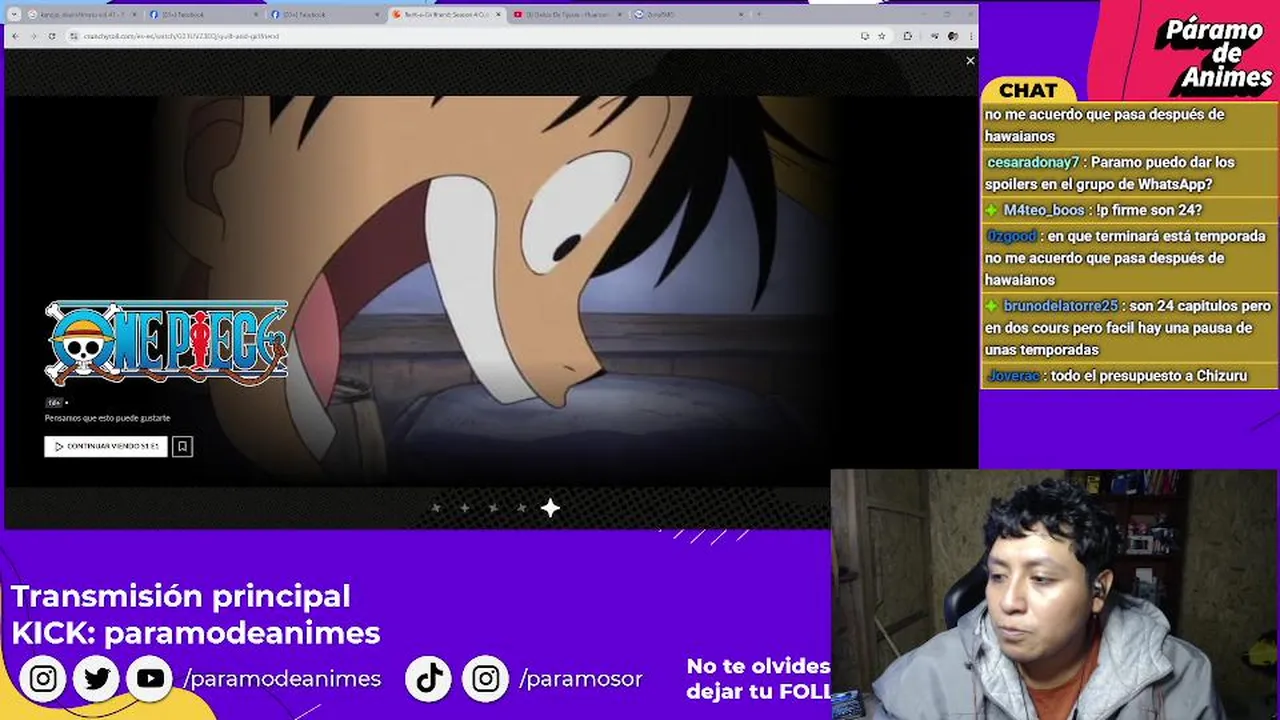Open the Chrome profile avatar
Viewport: 1280px width, 720px height.
pos(953,36)
